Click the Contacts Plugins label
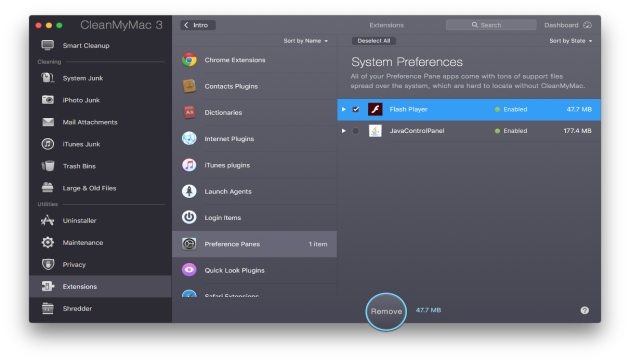The height and width of the screenshot is (361, 630). pos(231,86)
